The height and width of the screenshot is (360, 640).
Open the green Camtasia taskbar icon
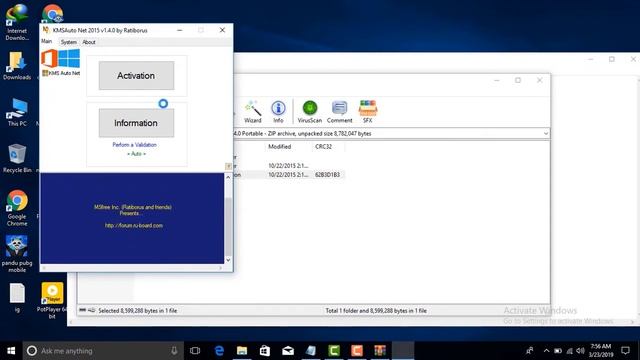334,351
